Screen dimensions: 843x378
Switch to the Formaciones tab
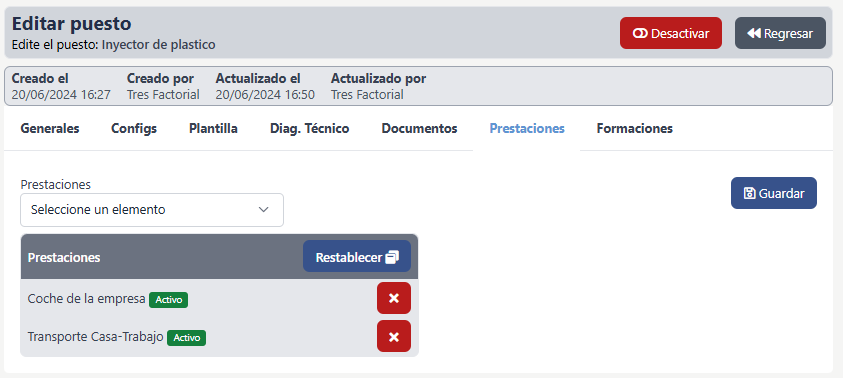click(x=634, y=129)
